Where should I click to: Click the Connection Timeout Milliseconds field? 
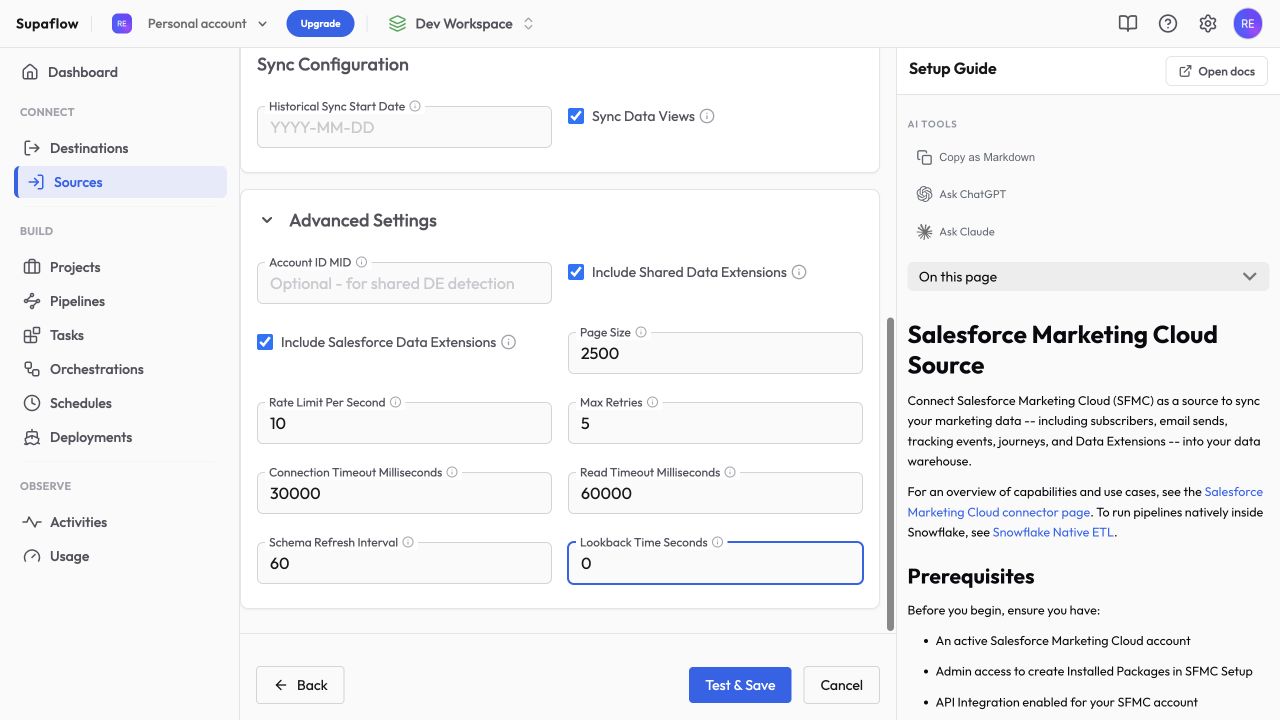point(404,493)
